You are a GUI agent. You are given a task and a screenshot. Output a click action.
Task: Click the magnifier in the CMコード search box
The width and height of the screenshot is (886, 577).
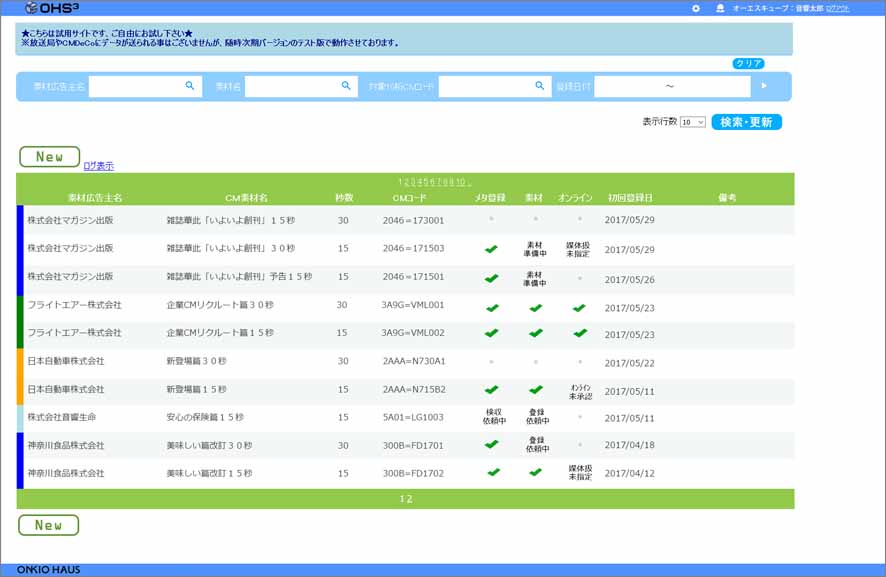coord(540,86)
